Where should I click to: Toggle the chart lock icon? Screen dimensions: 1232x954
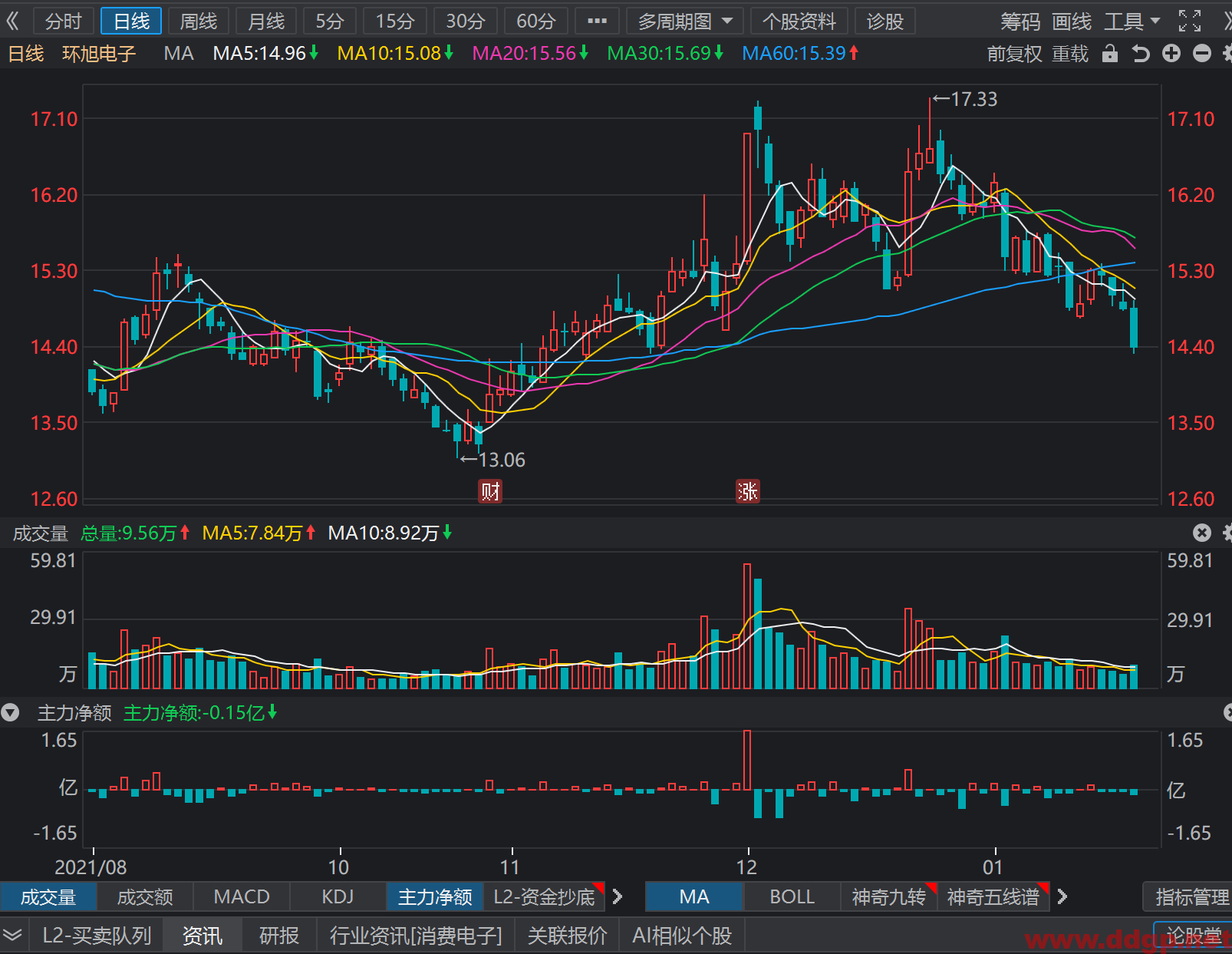(x=1110, y=53)
